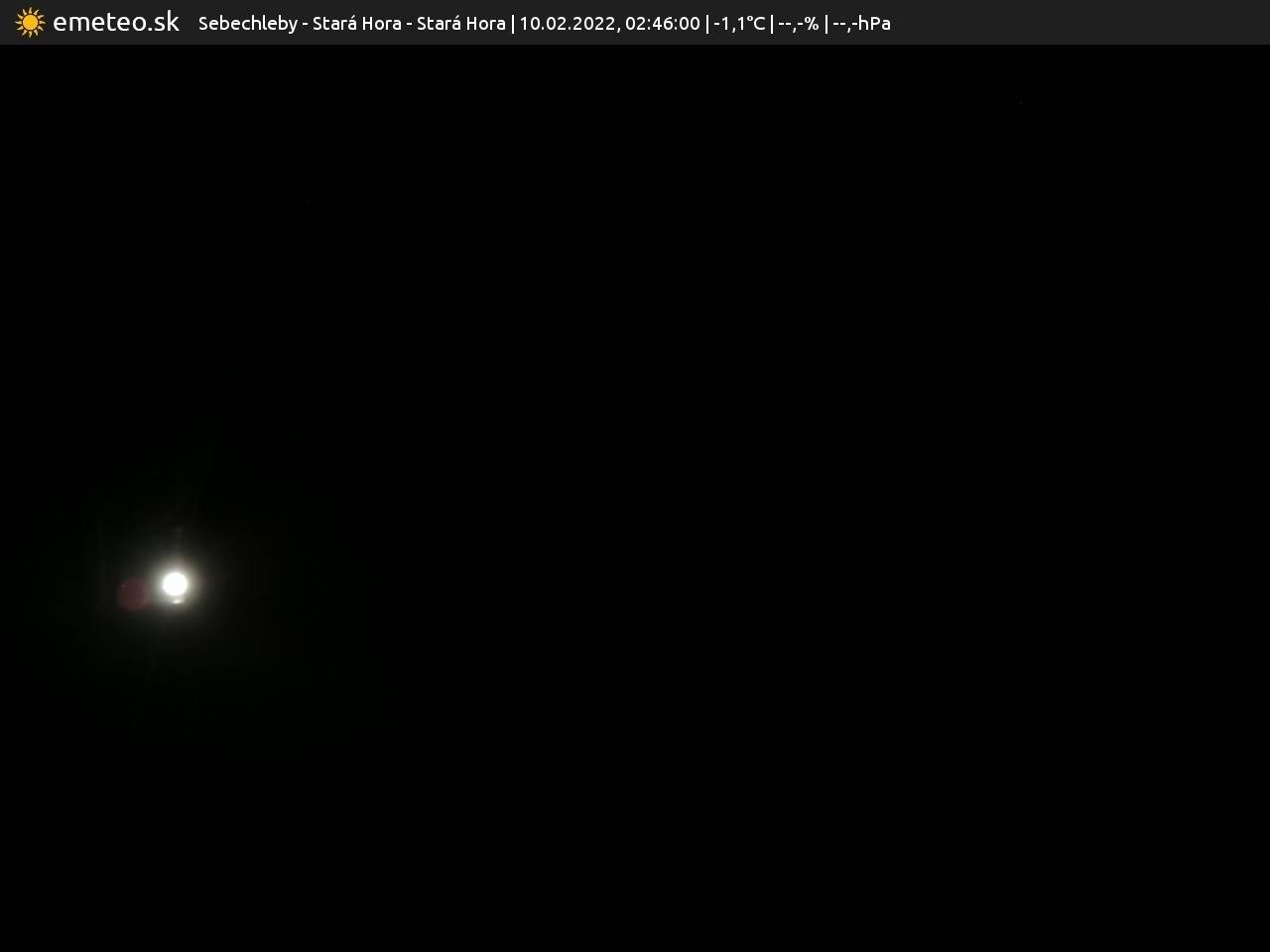
Task: Click the separator bar before the date
Action: (512, 23)
